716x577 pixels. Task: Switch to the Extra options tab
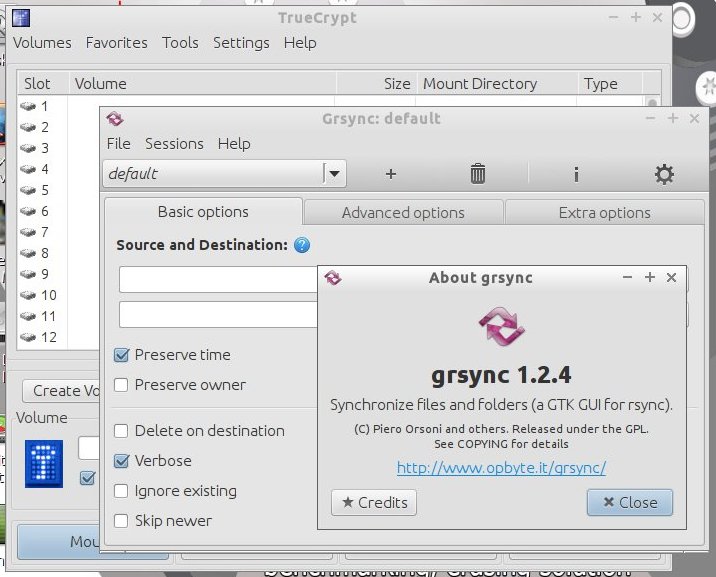[x=605, y=213]
